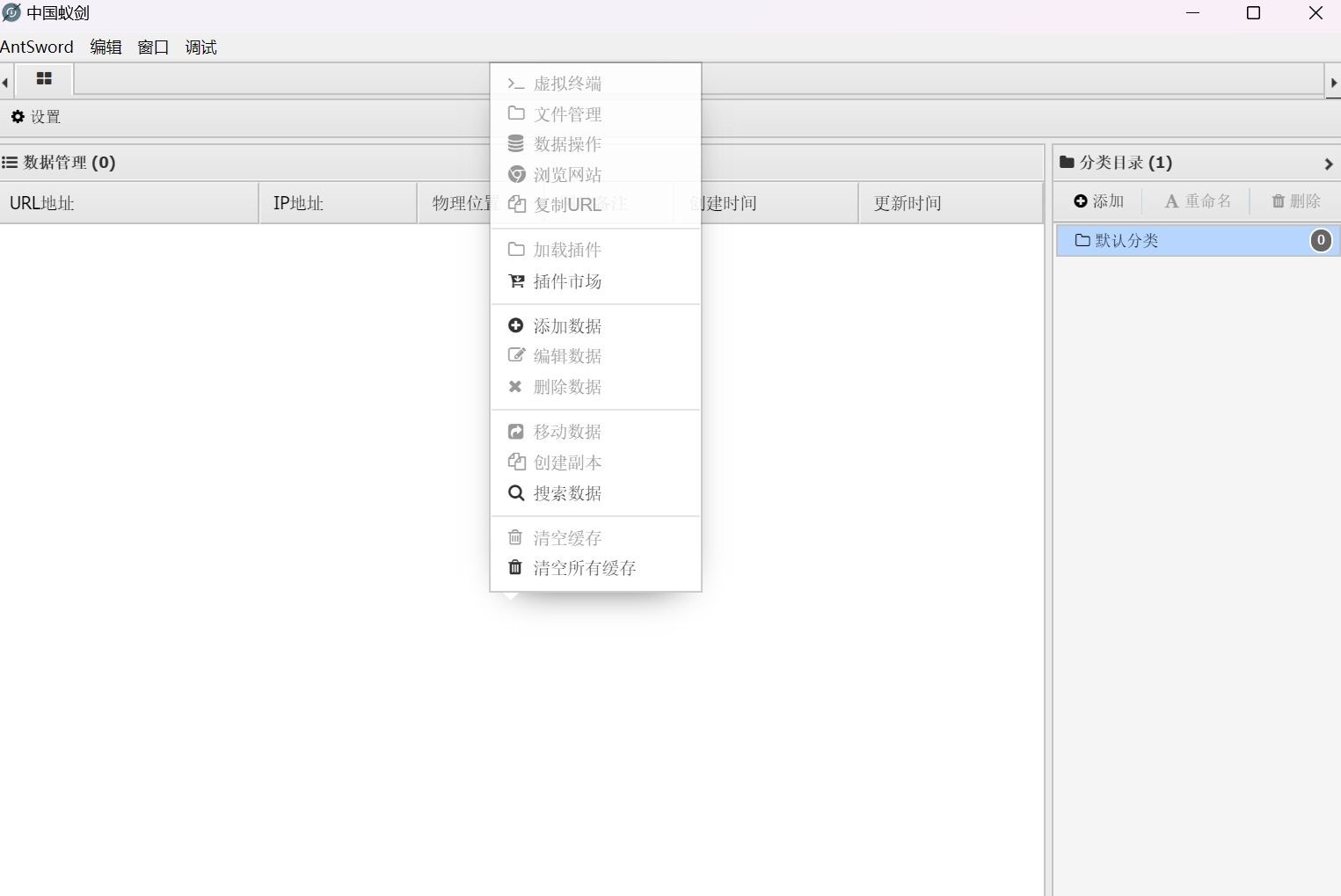Click the right tab scroll arrow
This screenshot has height=896, width=1341.
coord(1333,83)
